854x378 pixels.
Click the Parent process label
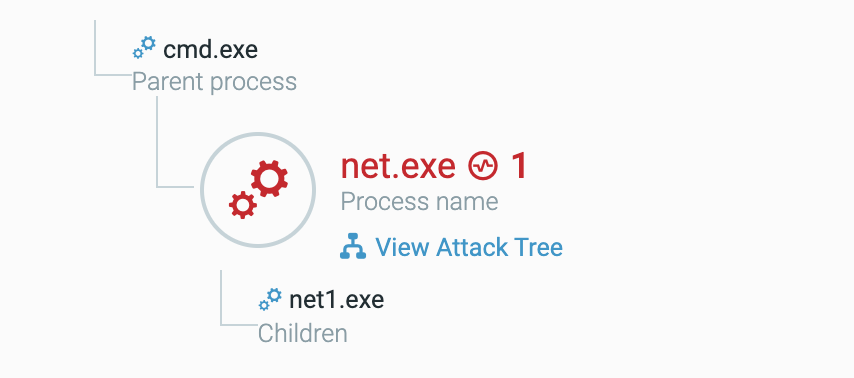(215, 82)
